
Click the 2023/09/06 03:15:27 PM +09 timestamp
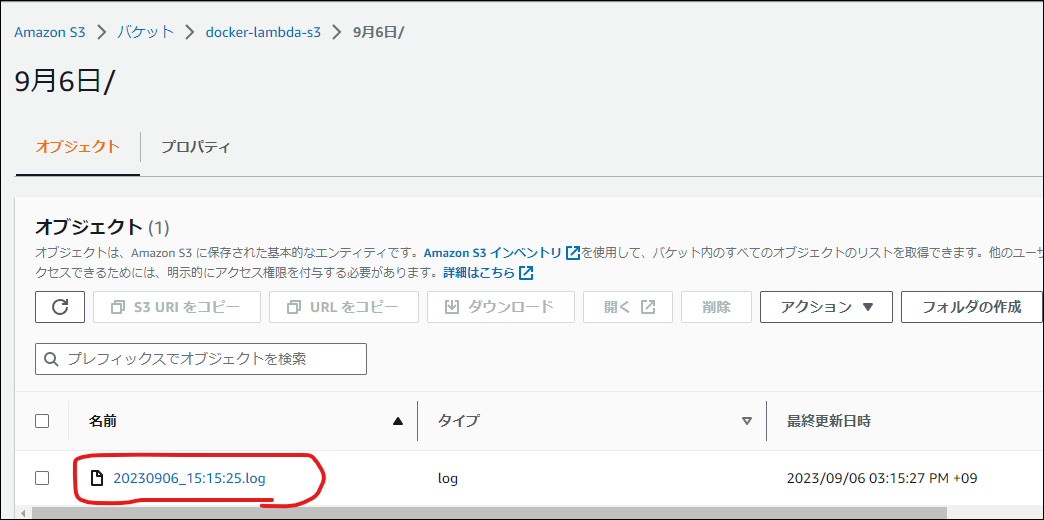click(x=882, y=478)
